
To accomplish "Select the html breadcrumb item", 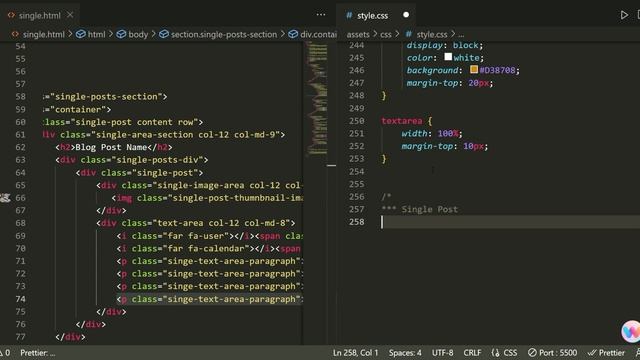I will (96, 34).
